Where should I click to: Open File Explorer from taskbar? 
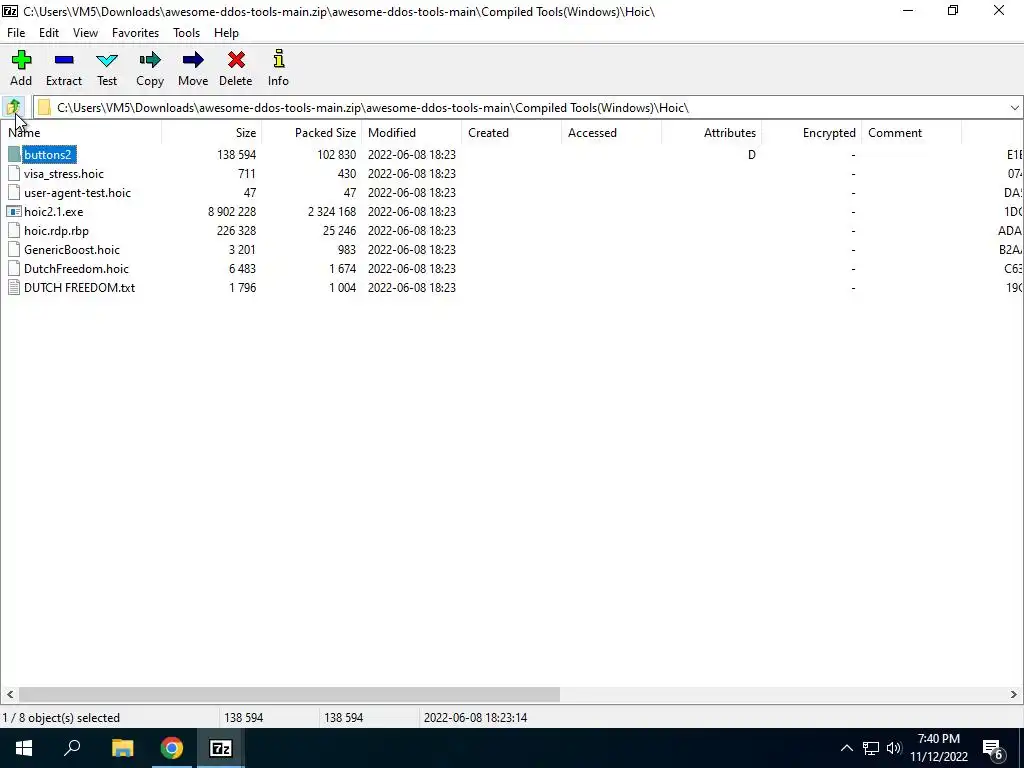point(122,748)
